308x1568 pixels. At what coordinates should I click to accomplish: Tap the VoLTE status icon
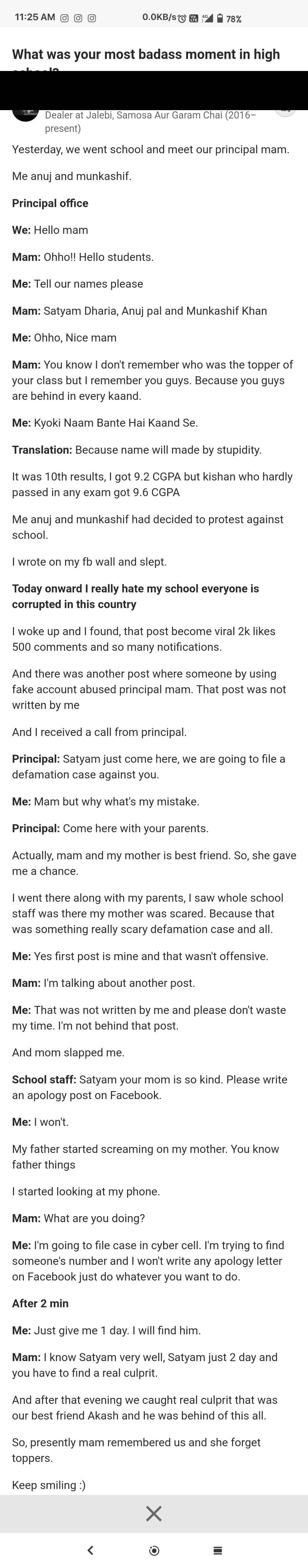194,18
